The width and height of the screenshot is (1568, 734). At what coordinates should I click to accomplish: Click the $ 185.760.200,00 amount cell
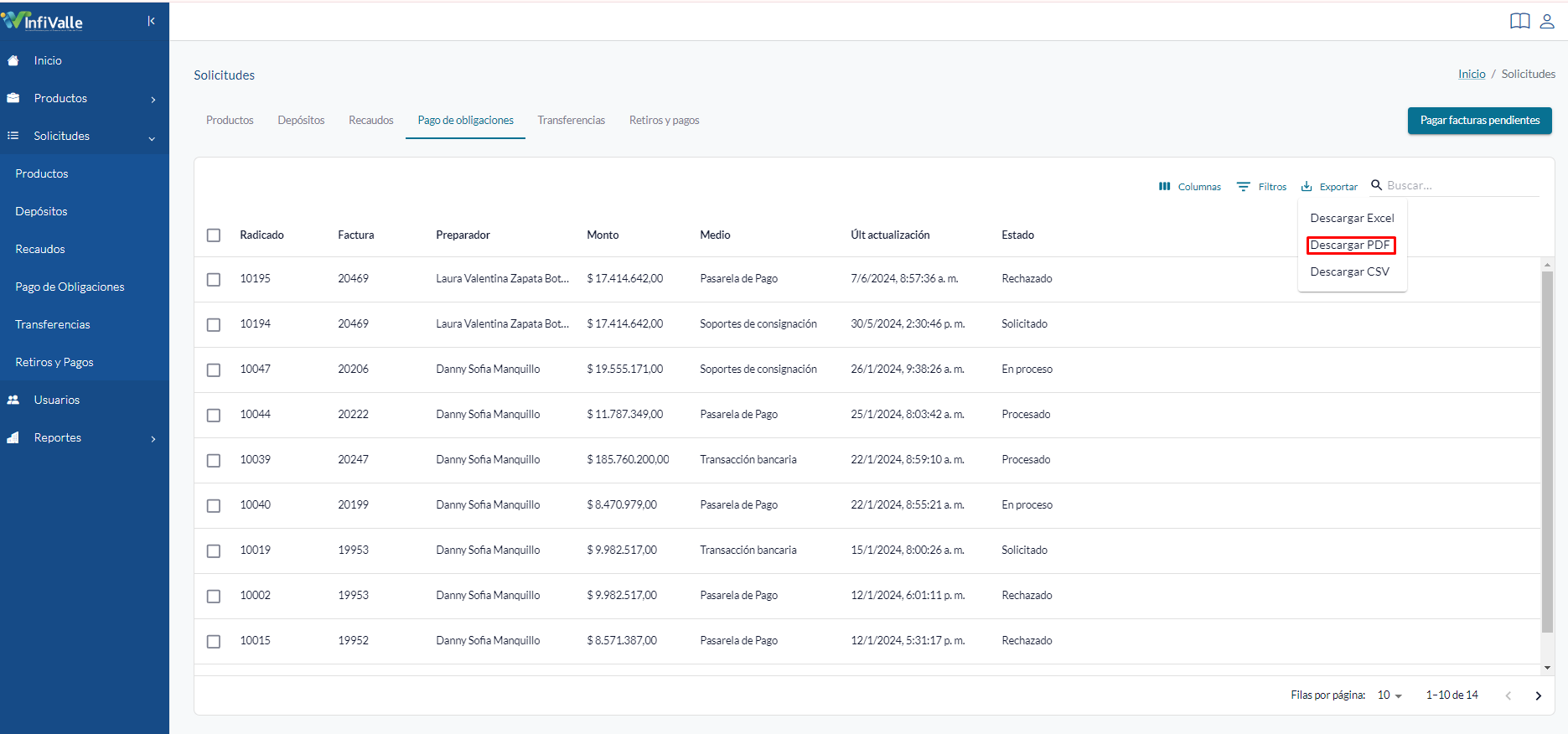628,460
